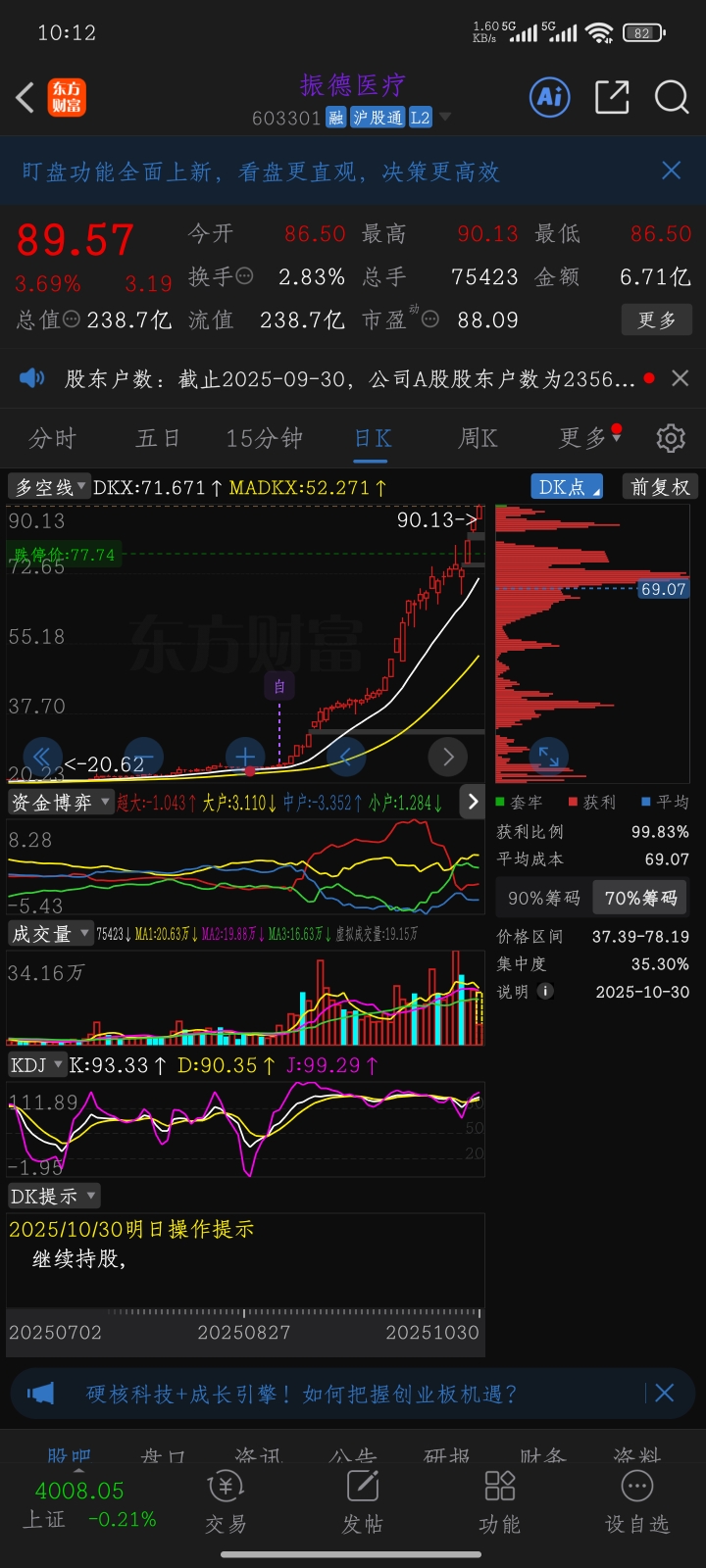Screen dimensions: 706x1568
Task: Tap the 融 margin badge under stock name
Action: pos(336,118)
